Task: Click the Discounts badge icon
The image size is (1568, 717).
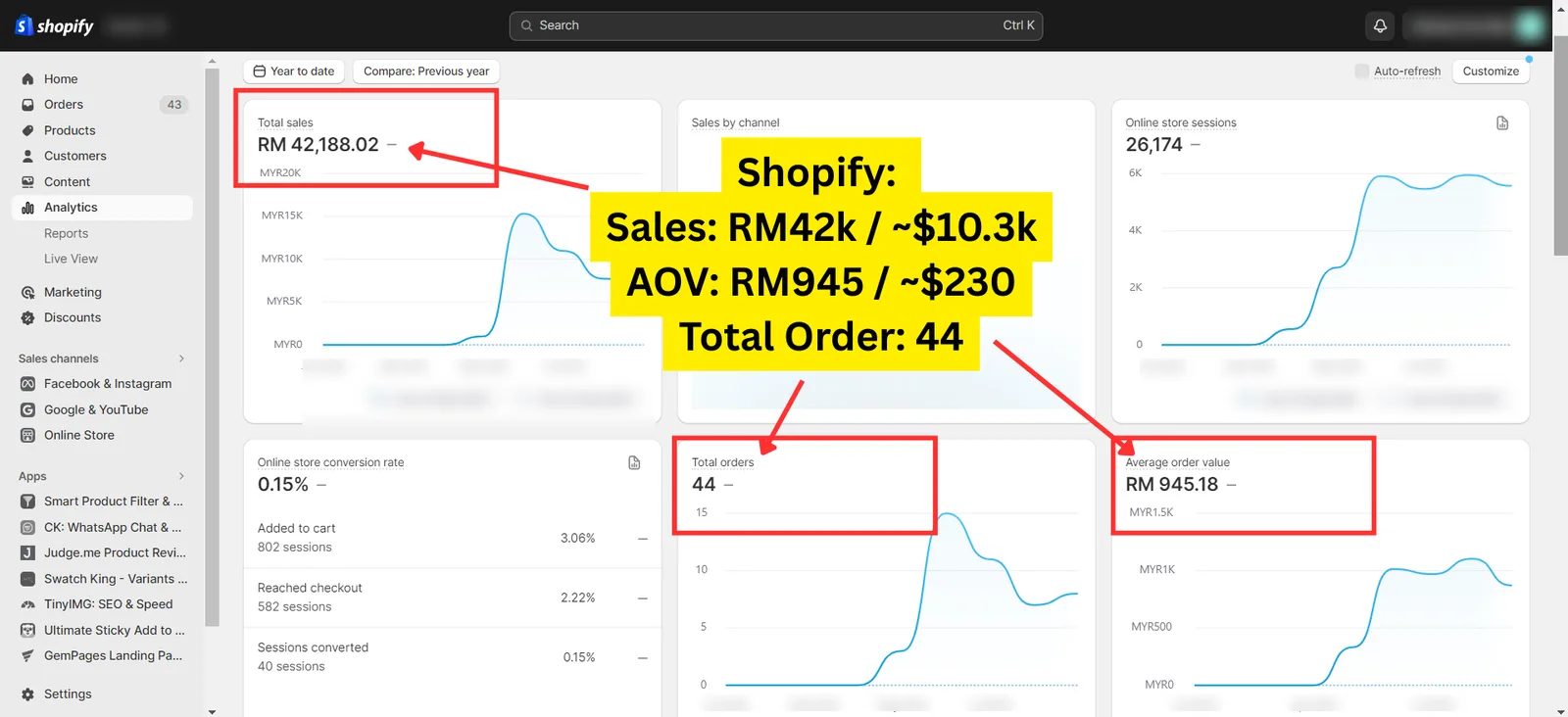Action: coord(27,317)
